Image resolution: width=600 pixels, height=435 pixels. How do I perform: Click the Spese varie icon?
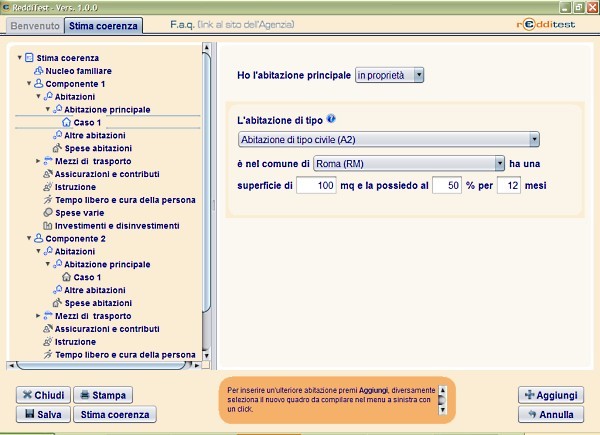point(48,212)
